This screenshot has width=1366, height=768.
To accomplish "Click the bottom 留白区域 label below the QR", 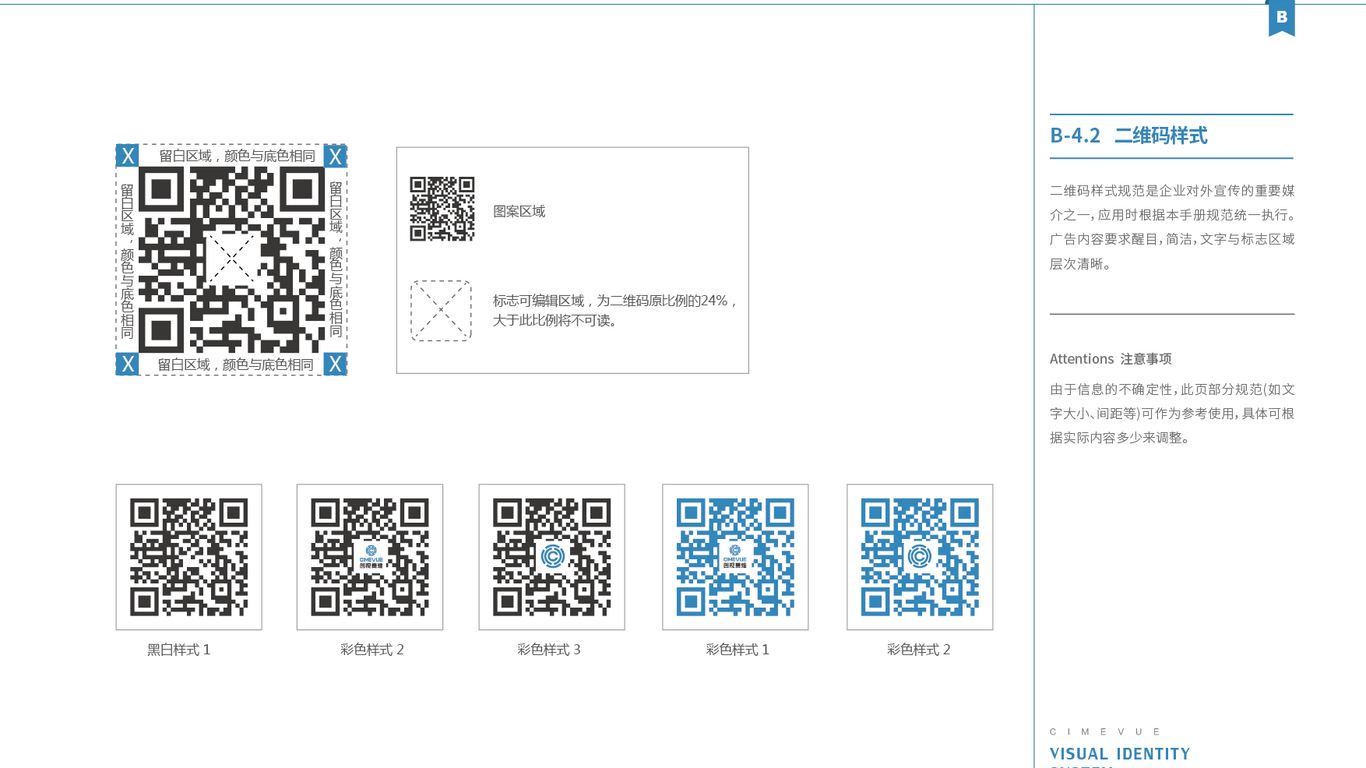I will click(x=236, y=365).
